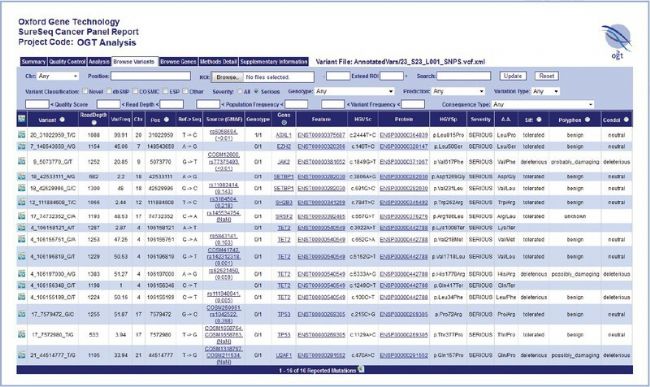
Task: Open the Genotype dropdown
Action: tap(354, 91)
